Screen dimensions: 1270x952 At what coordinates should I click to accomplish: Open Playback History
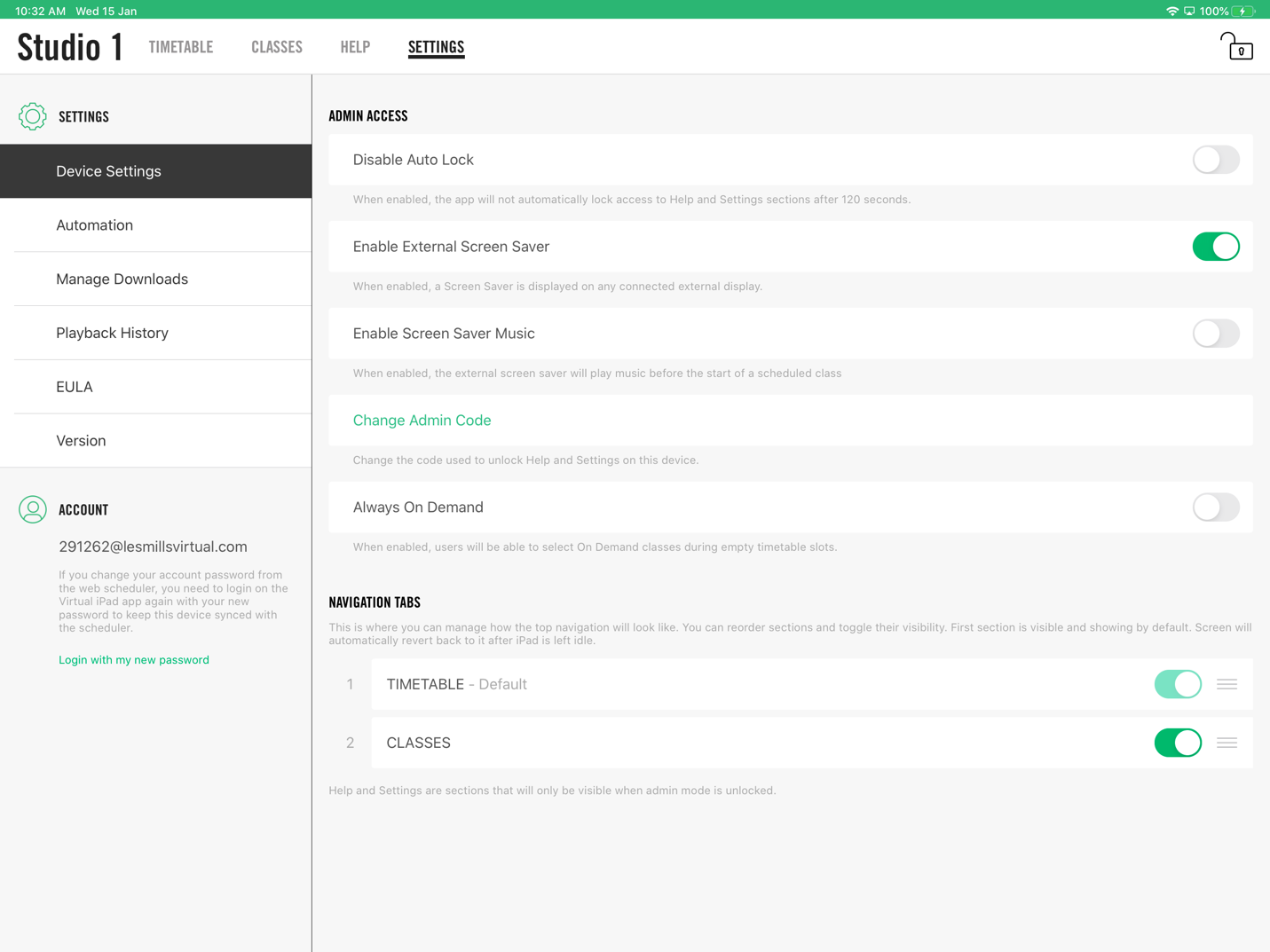coord(156,334)
